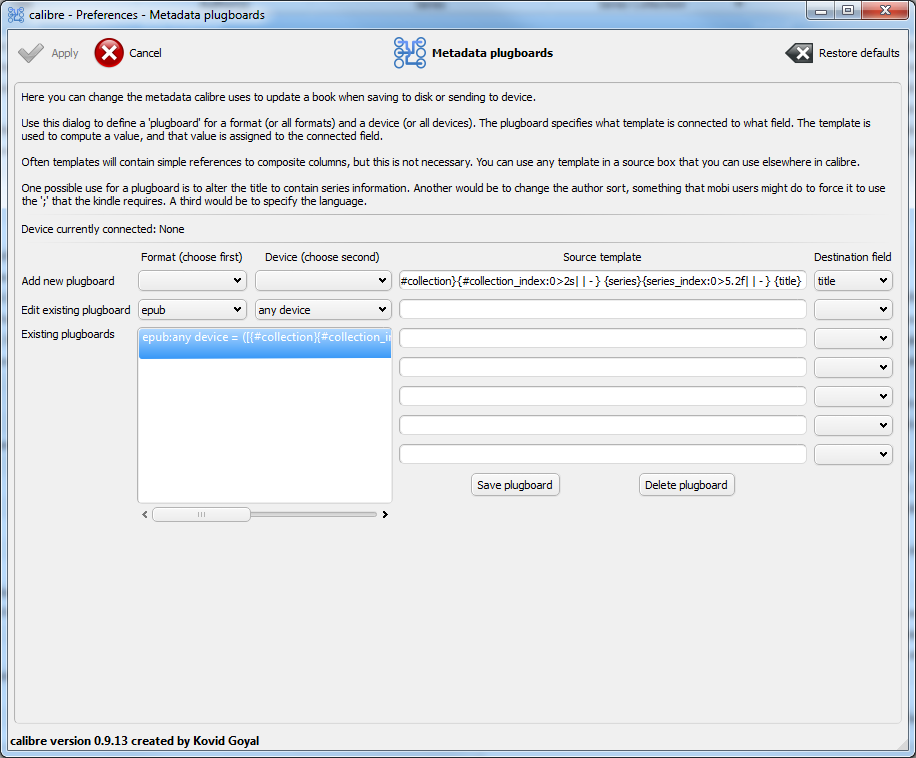This screenshot has height=758, width=916.
Task: Click the 'Destination field' column heading
Action: coord(853,257)
